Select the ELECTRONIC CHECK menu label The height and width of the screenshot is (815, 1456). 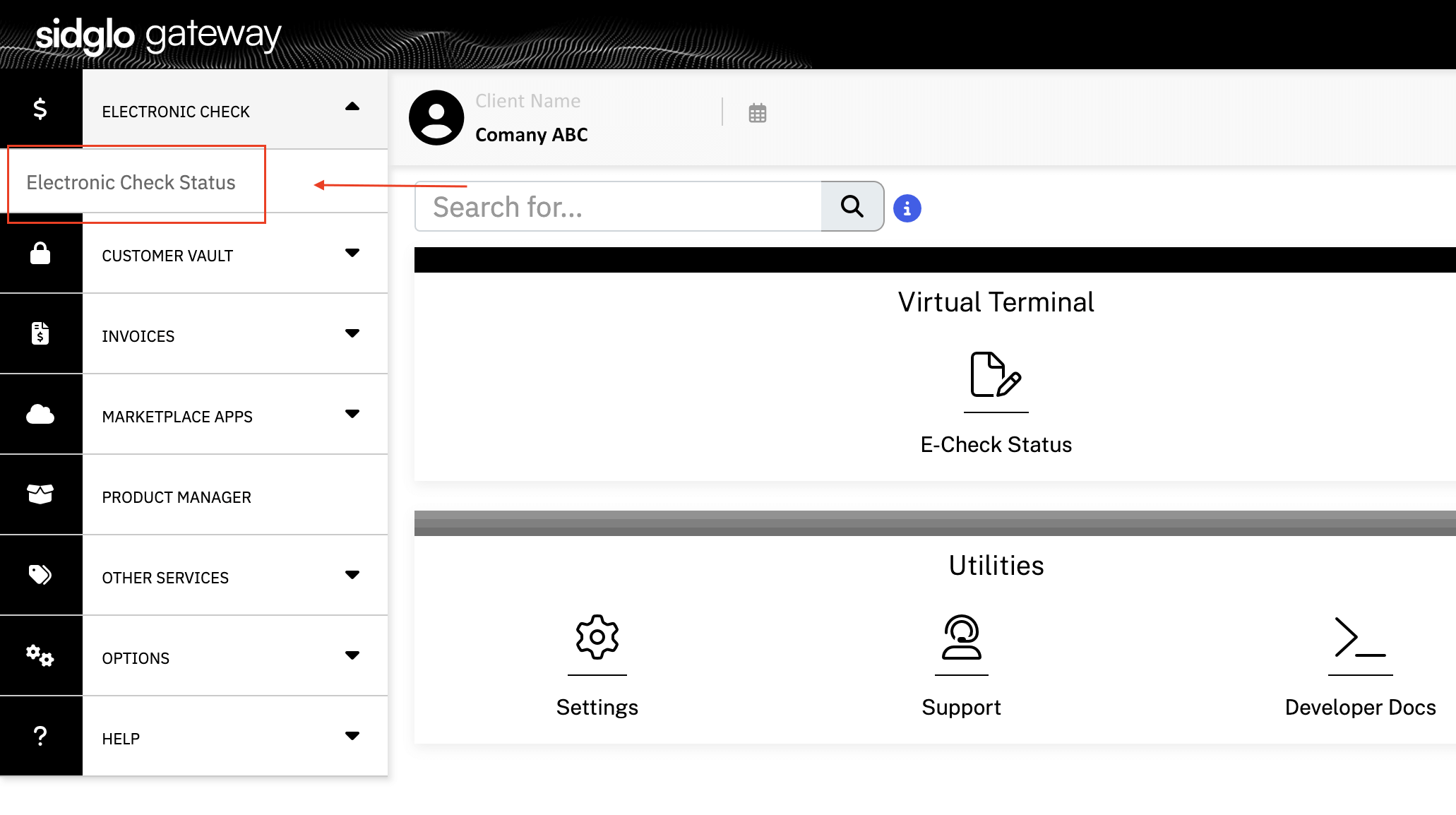coord(176,112)
